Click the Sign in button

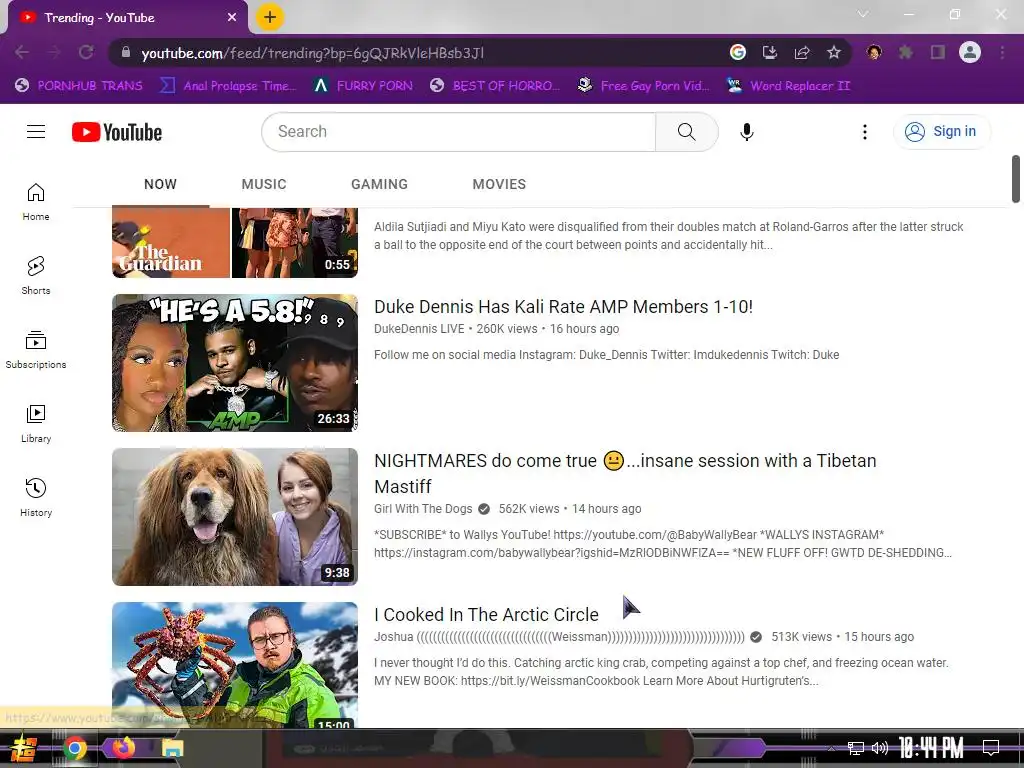941,131
